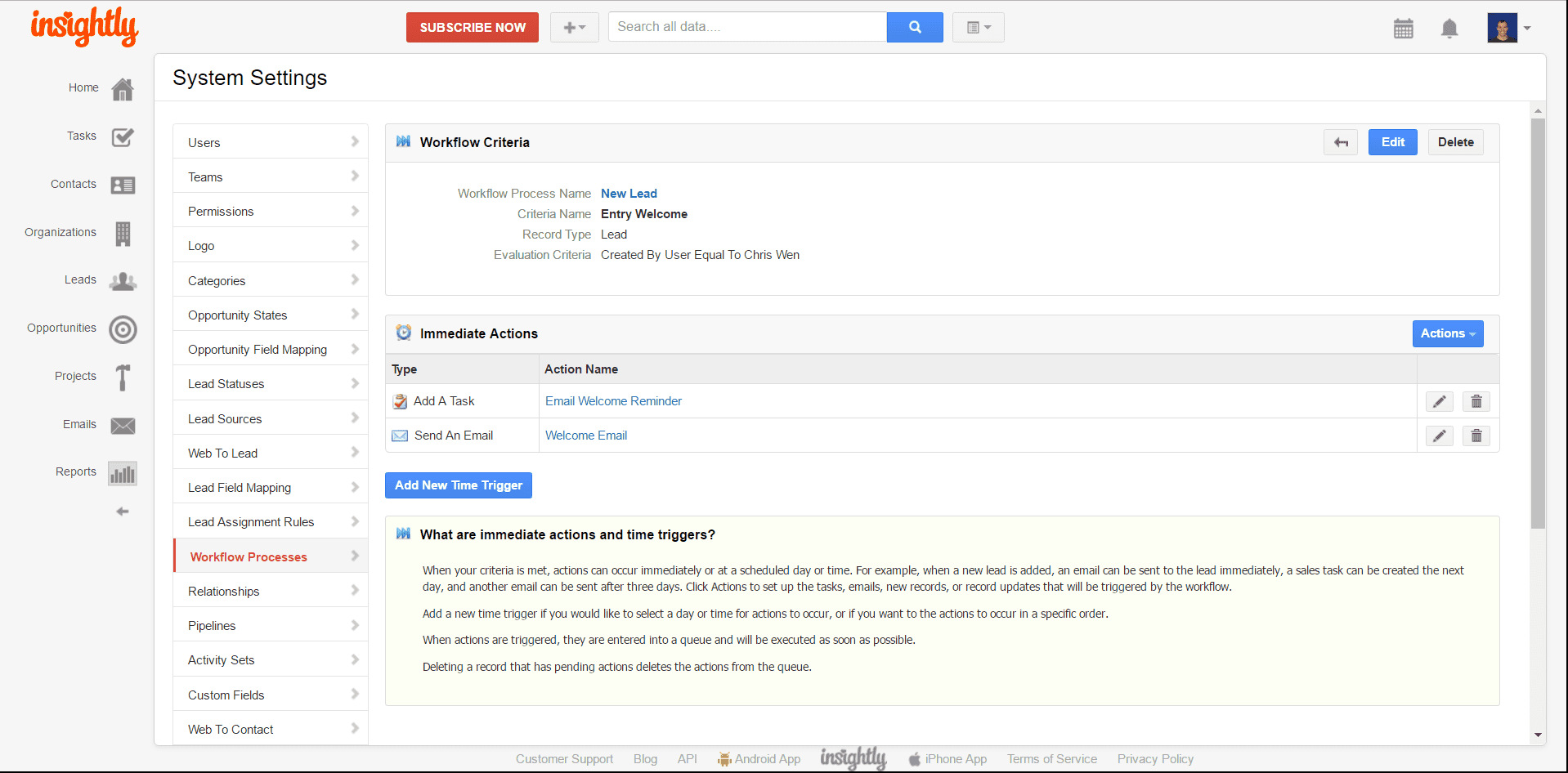Expand the Teams settings chevron
Viewport: 1568px width, 773px height.
tap(355, 176)
